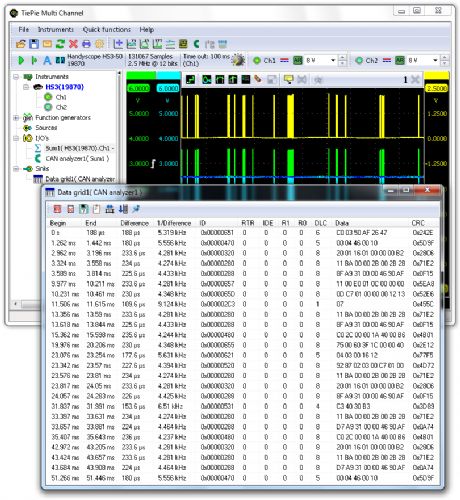The image size is (460, 500).
Task: Click the clipboard copy icon in Data grid
Action: [96, 209]
